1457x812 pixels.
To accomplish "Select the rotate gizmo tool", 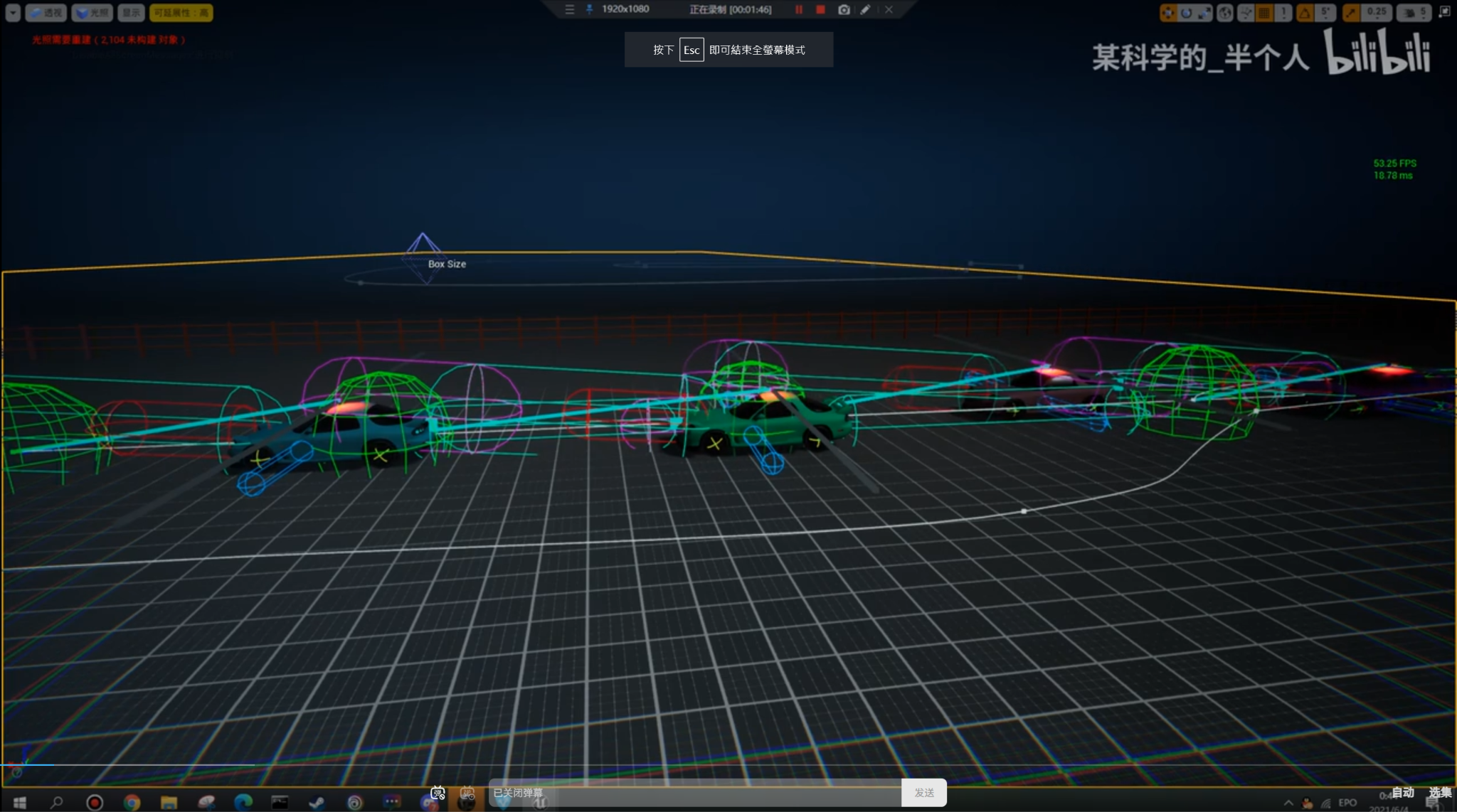I will click(1186, 13).
